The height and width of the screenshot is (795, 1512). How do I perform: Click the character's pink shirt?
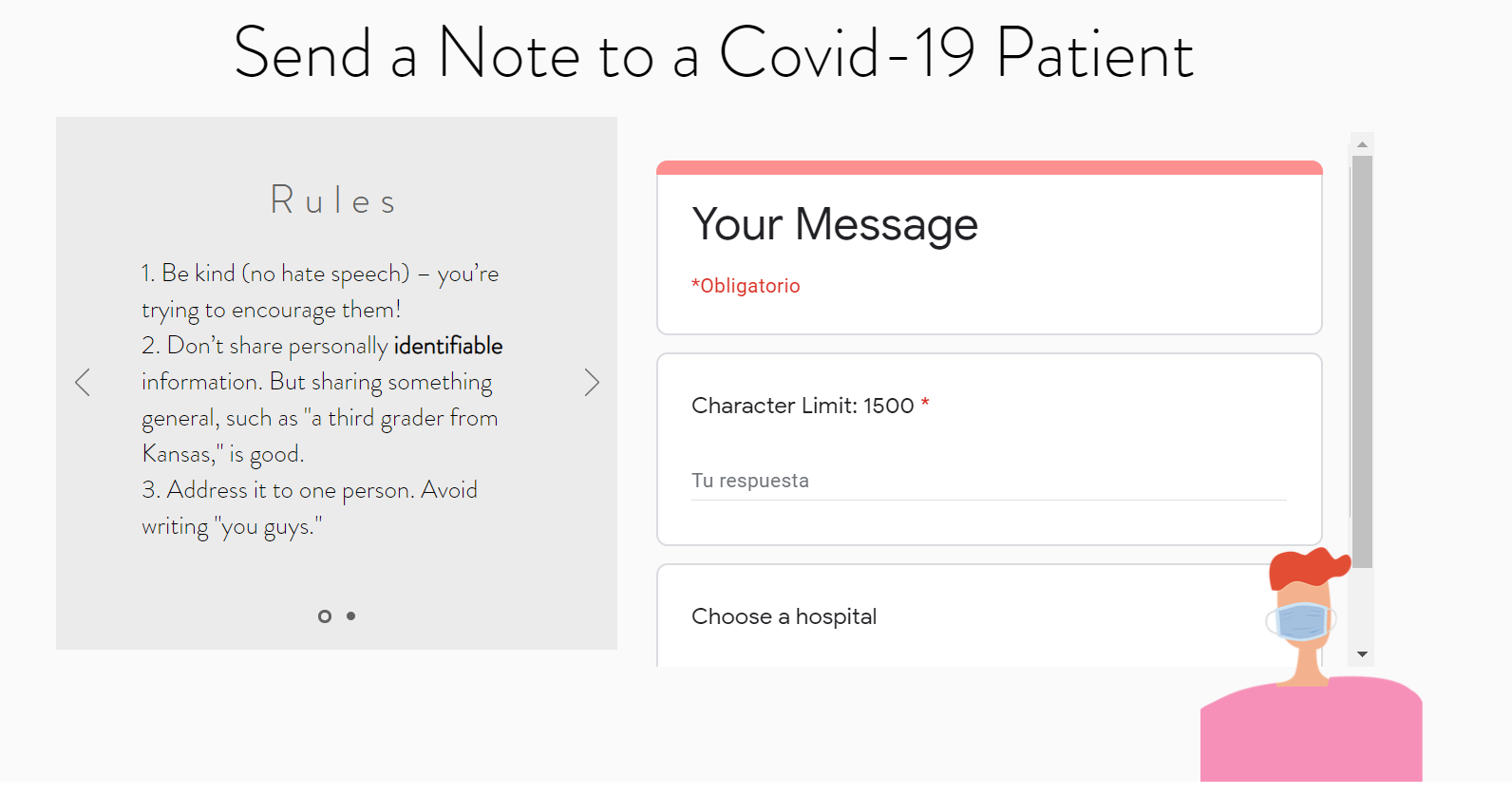point(1311,731)
